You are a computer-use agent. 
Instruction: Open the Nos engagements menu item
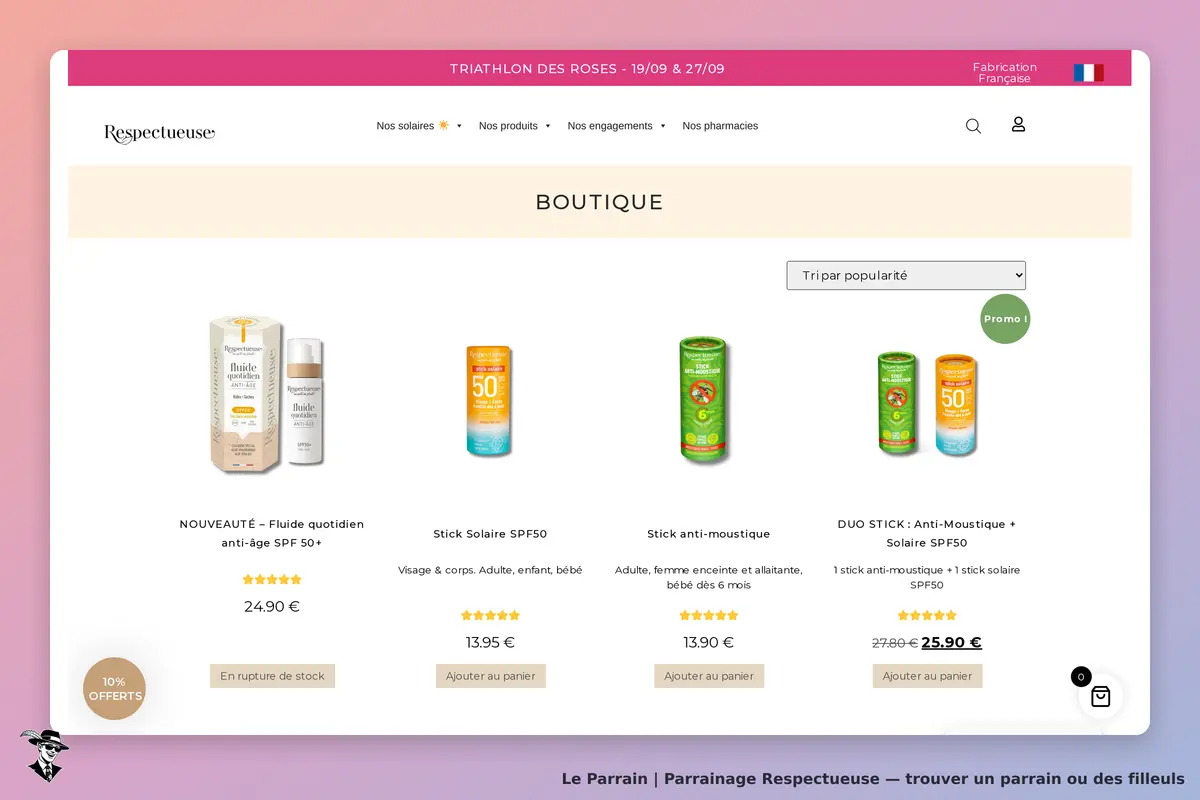click(610, 126)
